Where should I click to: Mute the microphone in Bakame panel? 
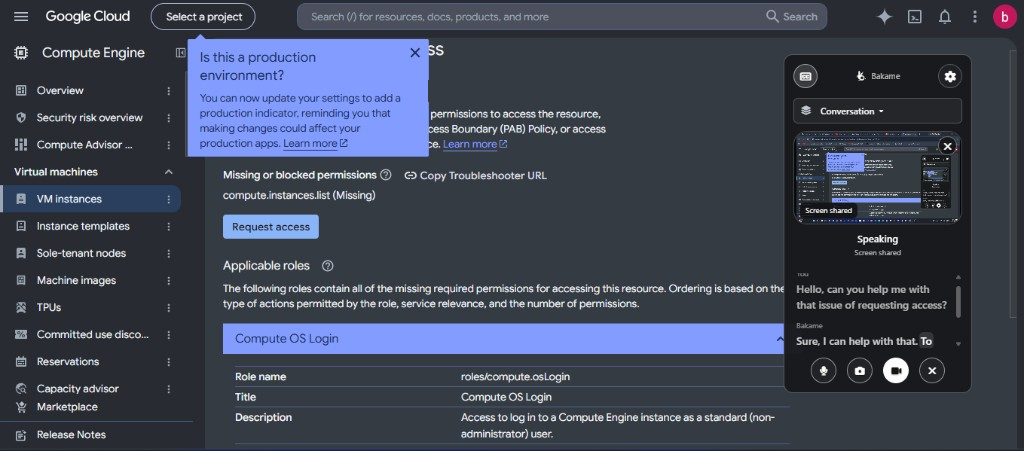coord(824,371)
